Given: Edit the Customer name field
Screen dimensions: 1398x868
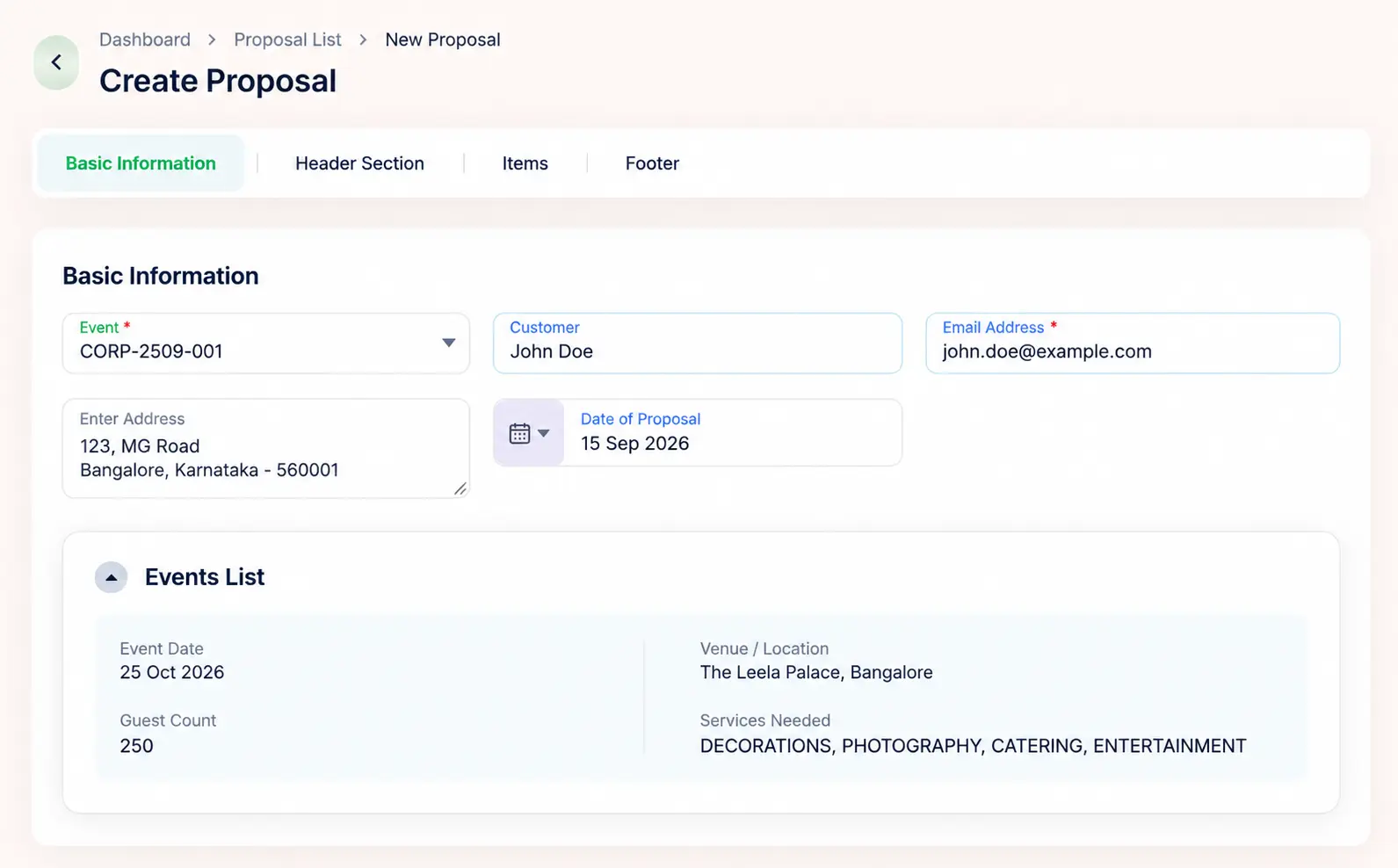Looking at the screenshot, I should click(x=698, y=343).
